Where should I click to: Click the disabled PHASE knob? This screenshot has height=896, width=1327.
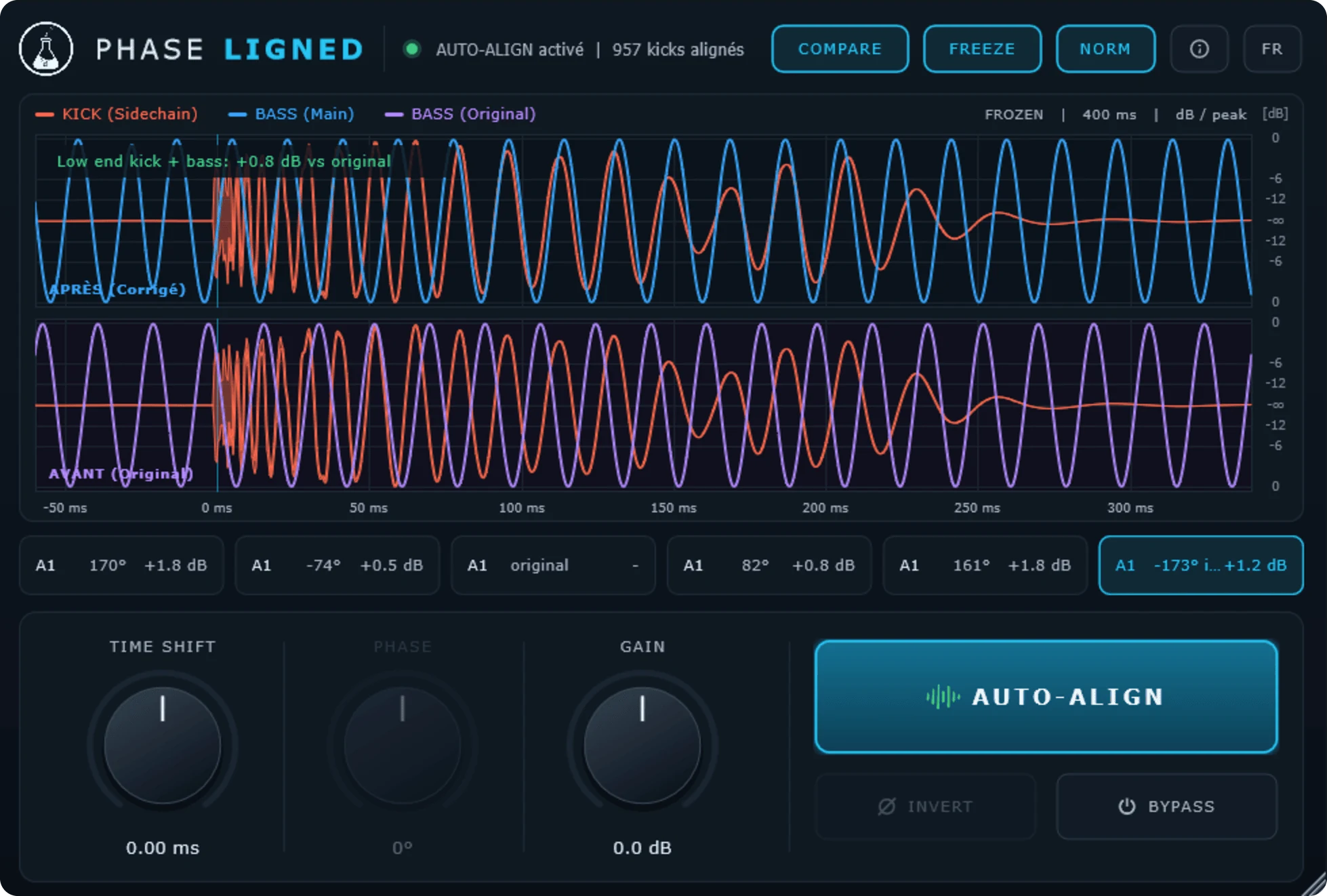[x=403, y=746]
